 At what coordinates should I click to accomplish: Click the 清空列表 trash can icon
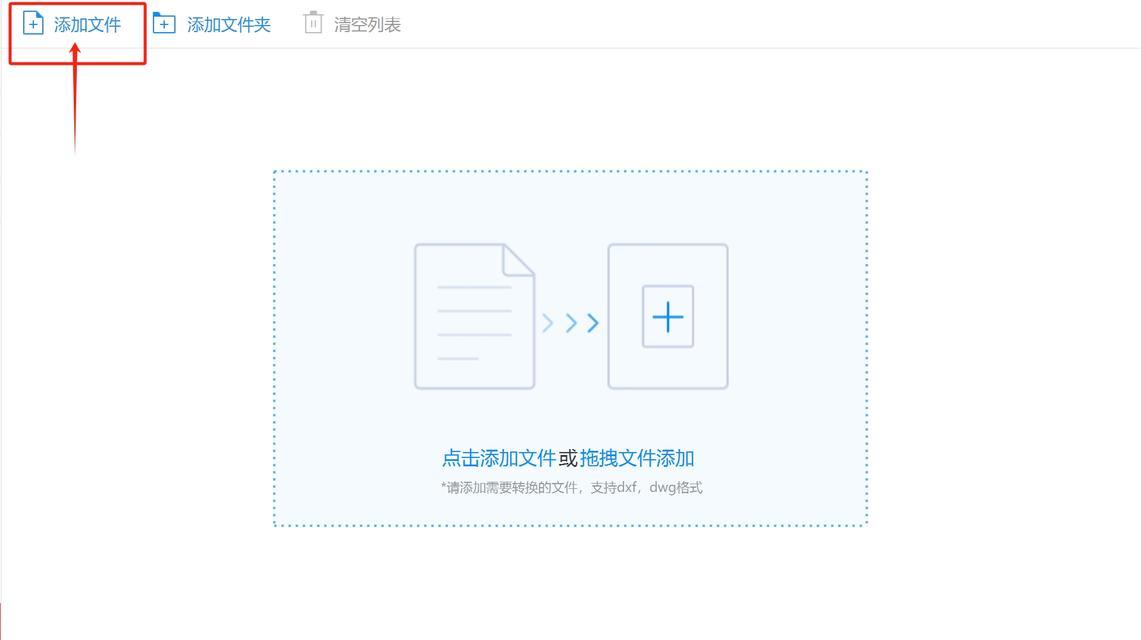coord(313,23)
